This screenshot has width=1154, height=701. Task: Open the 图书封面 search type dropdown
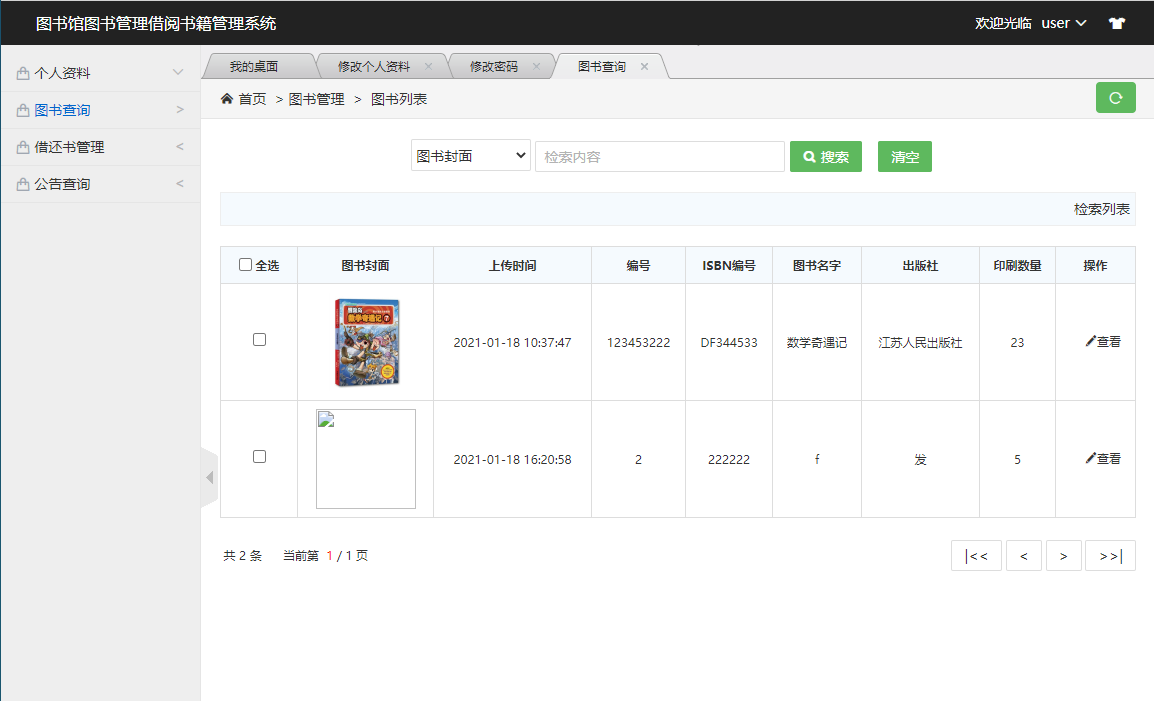(x=470, y=156)
